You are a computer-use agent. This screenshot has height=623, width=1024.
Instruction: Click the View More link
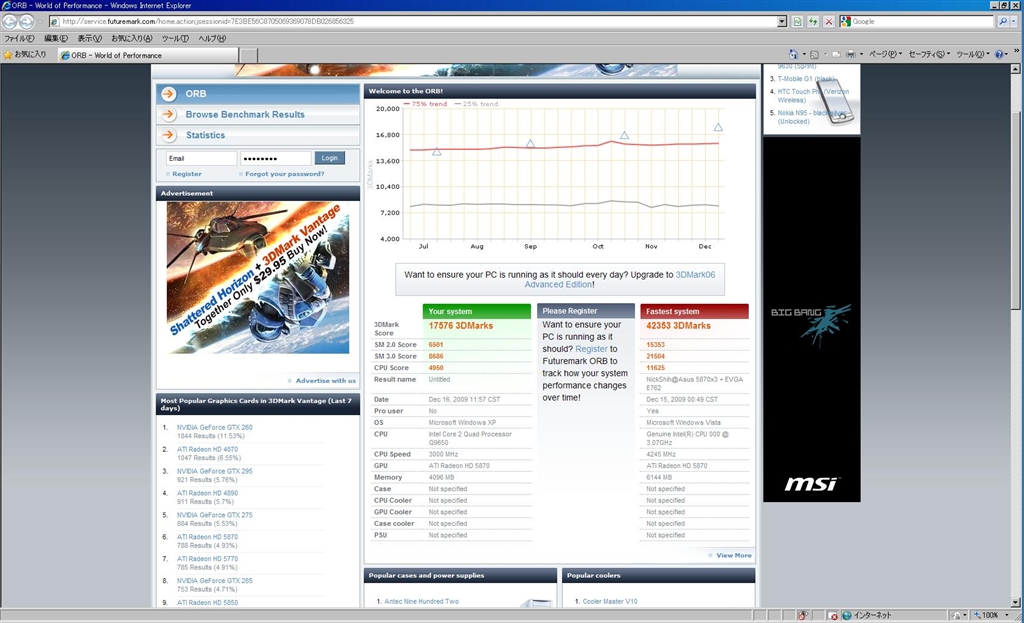(x=733, y=556)
